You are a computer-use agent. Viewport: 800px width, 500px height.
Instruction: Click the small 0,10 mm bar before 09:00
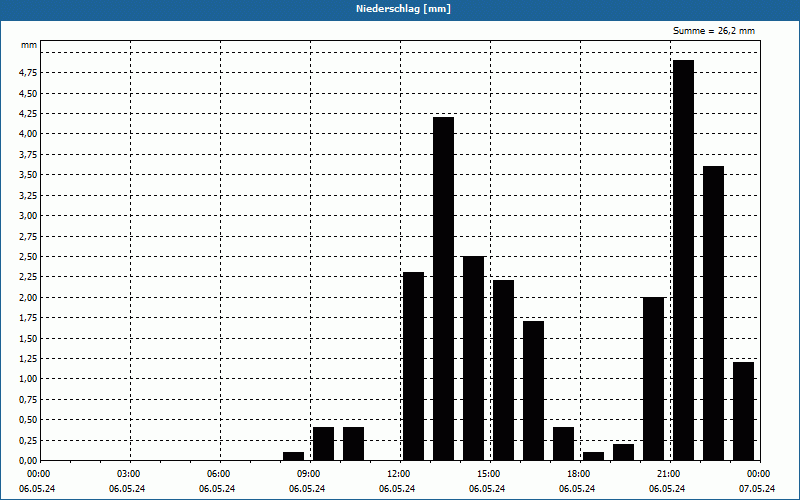tap(293, 456)
